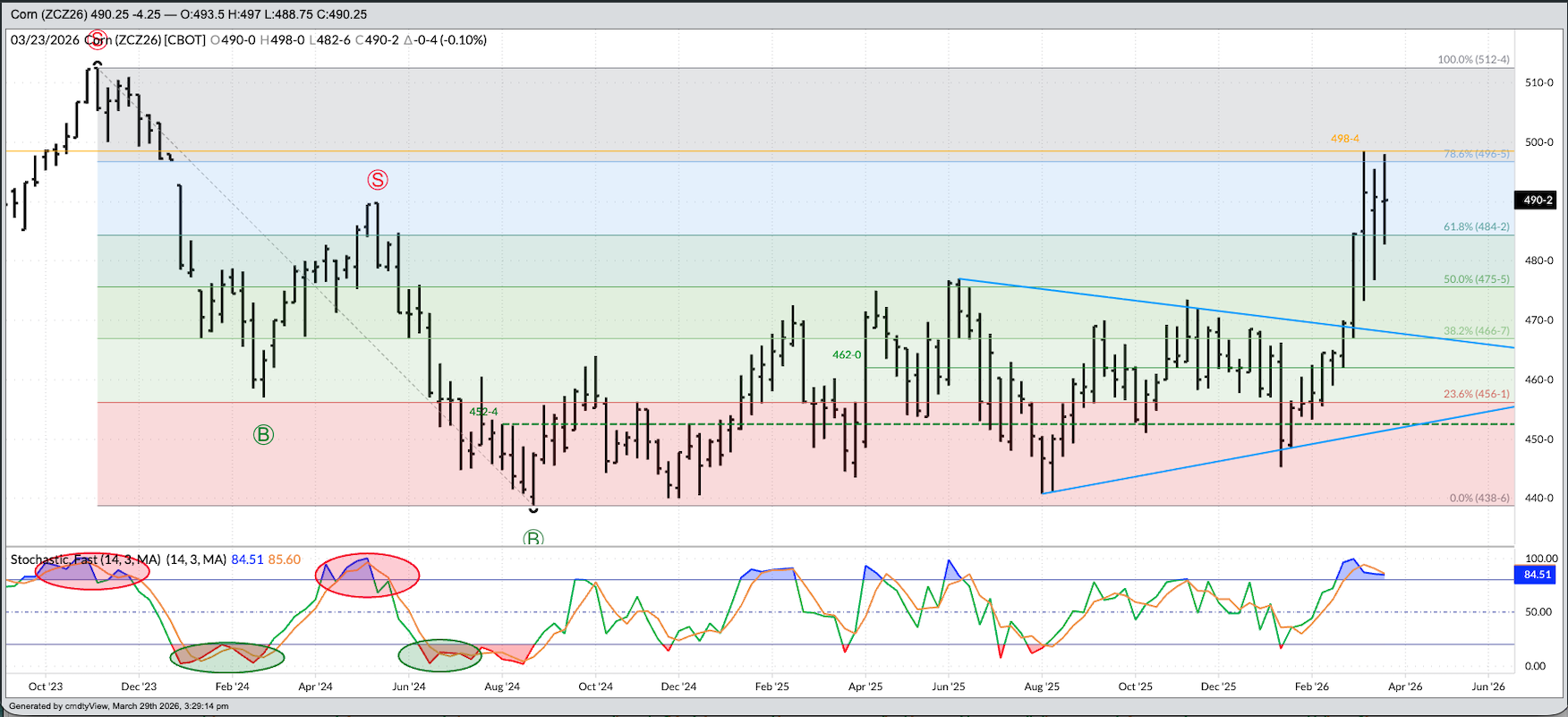Click the Stochastic Fast indicator title
The image size is (1568, 717).
coord(85,559)
